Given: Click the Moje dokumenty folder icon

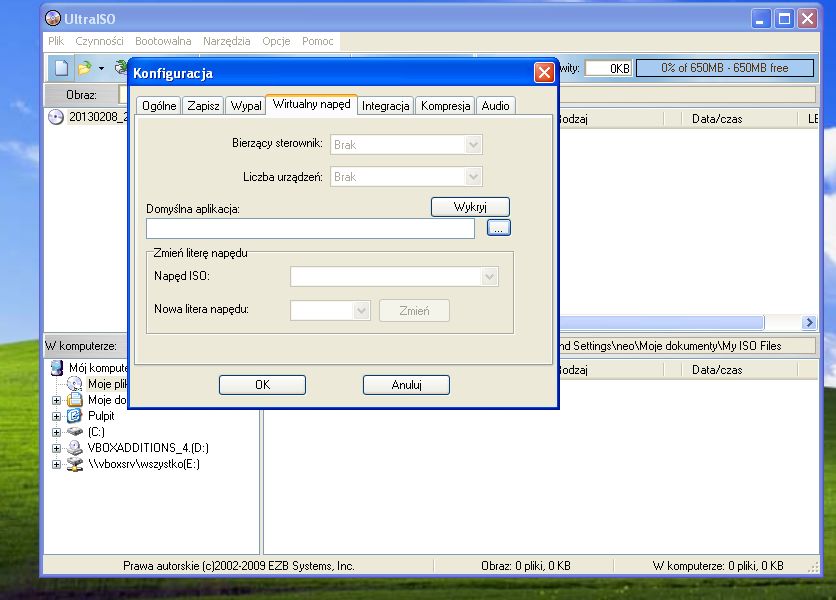Looking at the screenshot, I should click(75, 399).
